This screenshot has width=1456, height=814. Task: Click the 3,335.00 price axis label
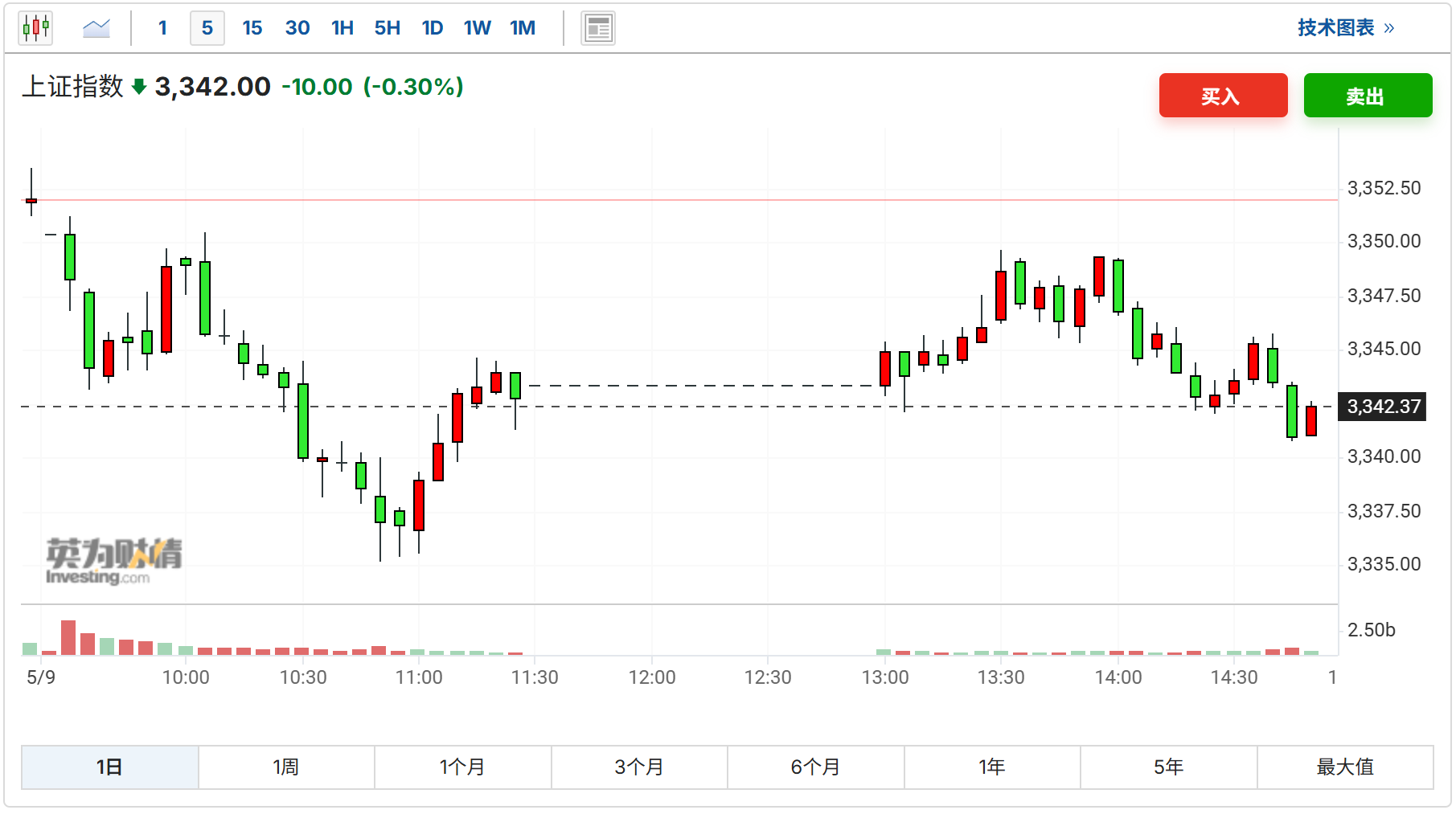1384,564
